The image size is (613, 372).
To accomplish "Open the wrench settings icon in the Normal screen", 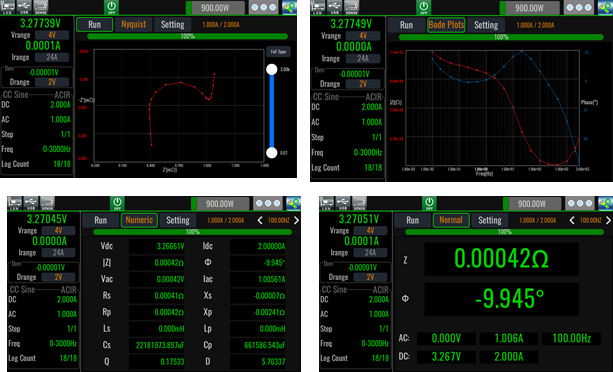I will pos(606,203).
